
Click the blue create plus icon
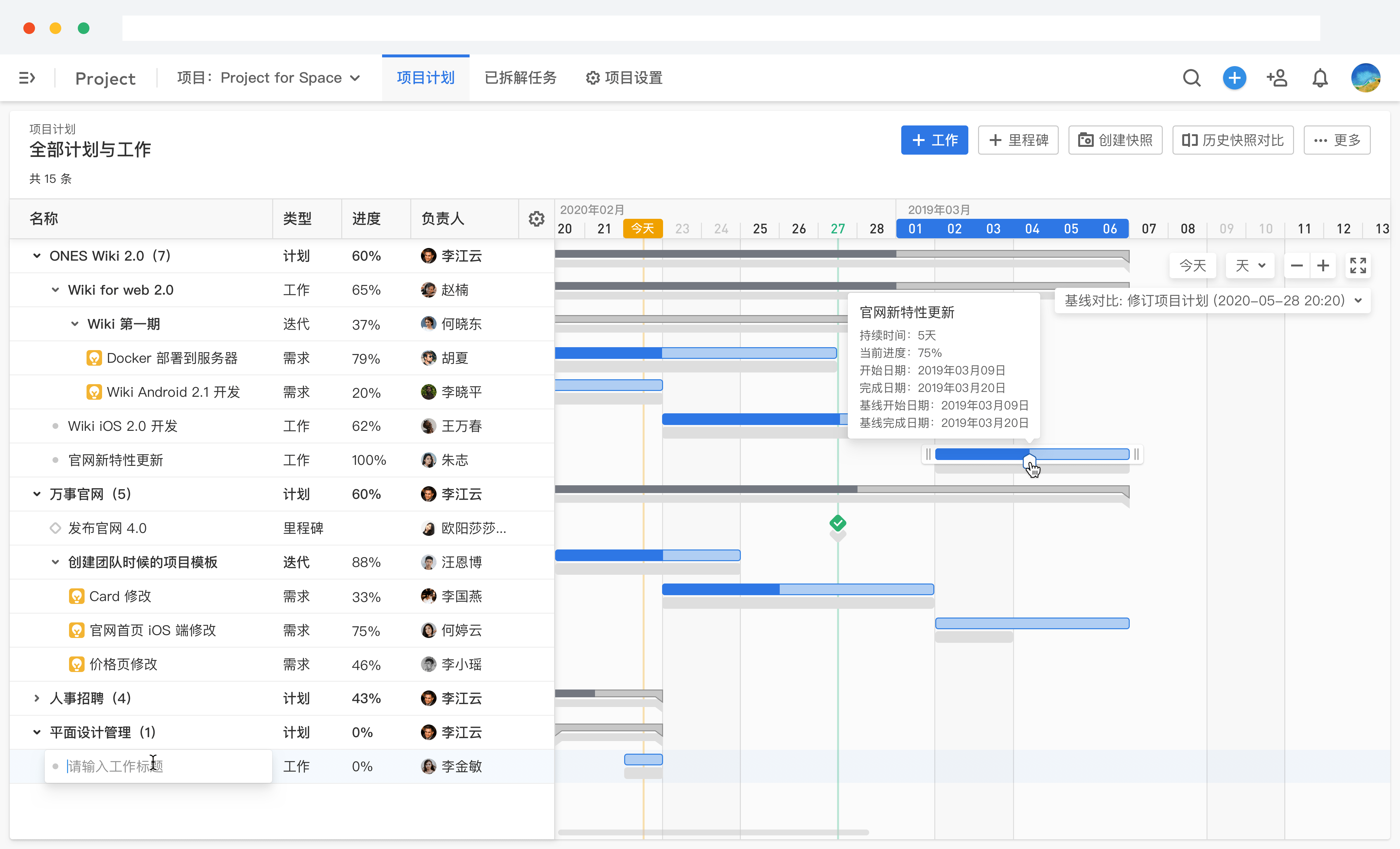(x=1234, y=78)
